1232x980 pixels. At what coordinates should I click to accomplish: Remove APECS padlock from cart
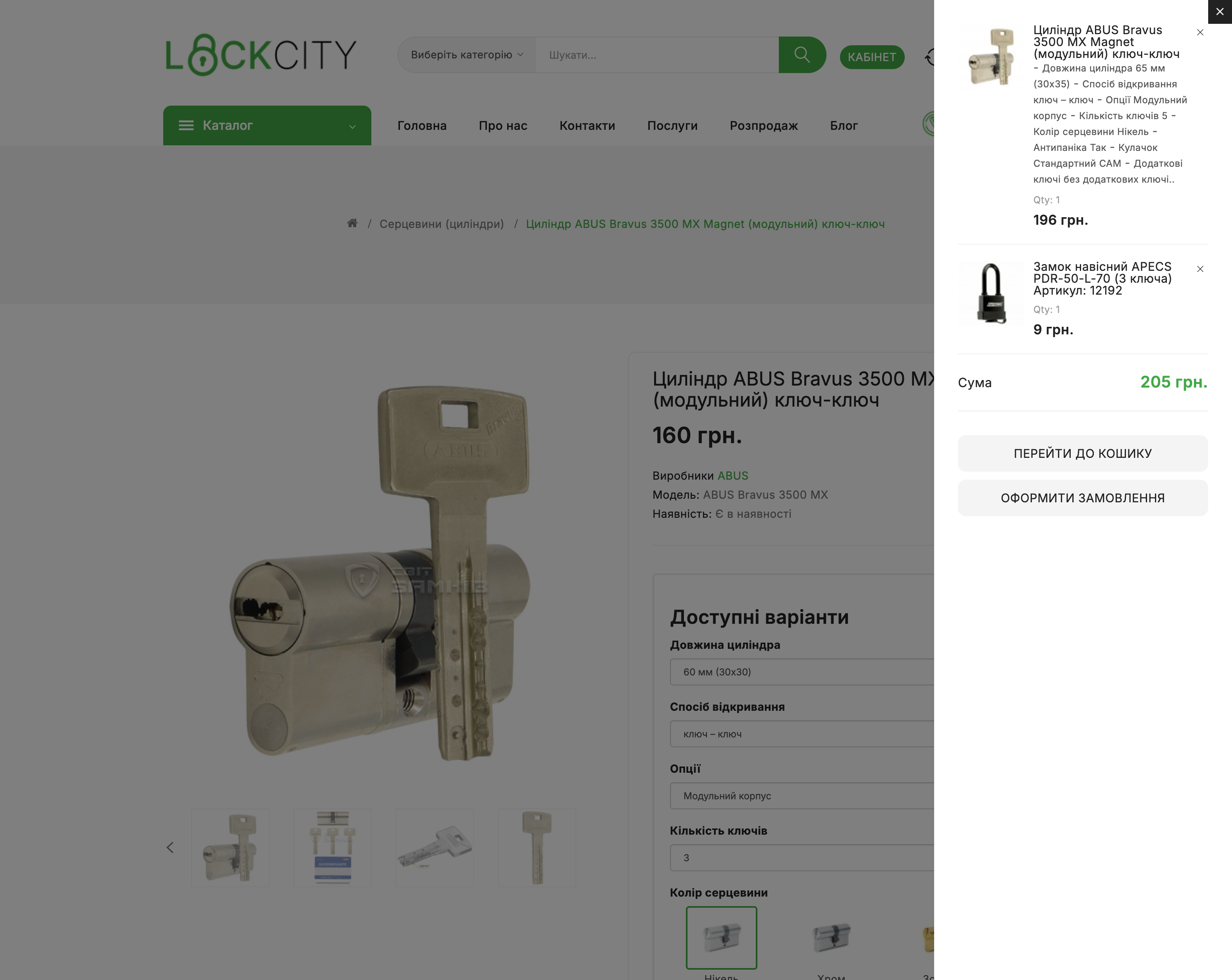pyautogui.click(x=1200, y=269)
